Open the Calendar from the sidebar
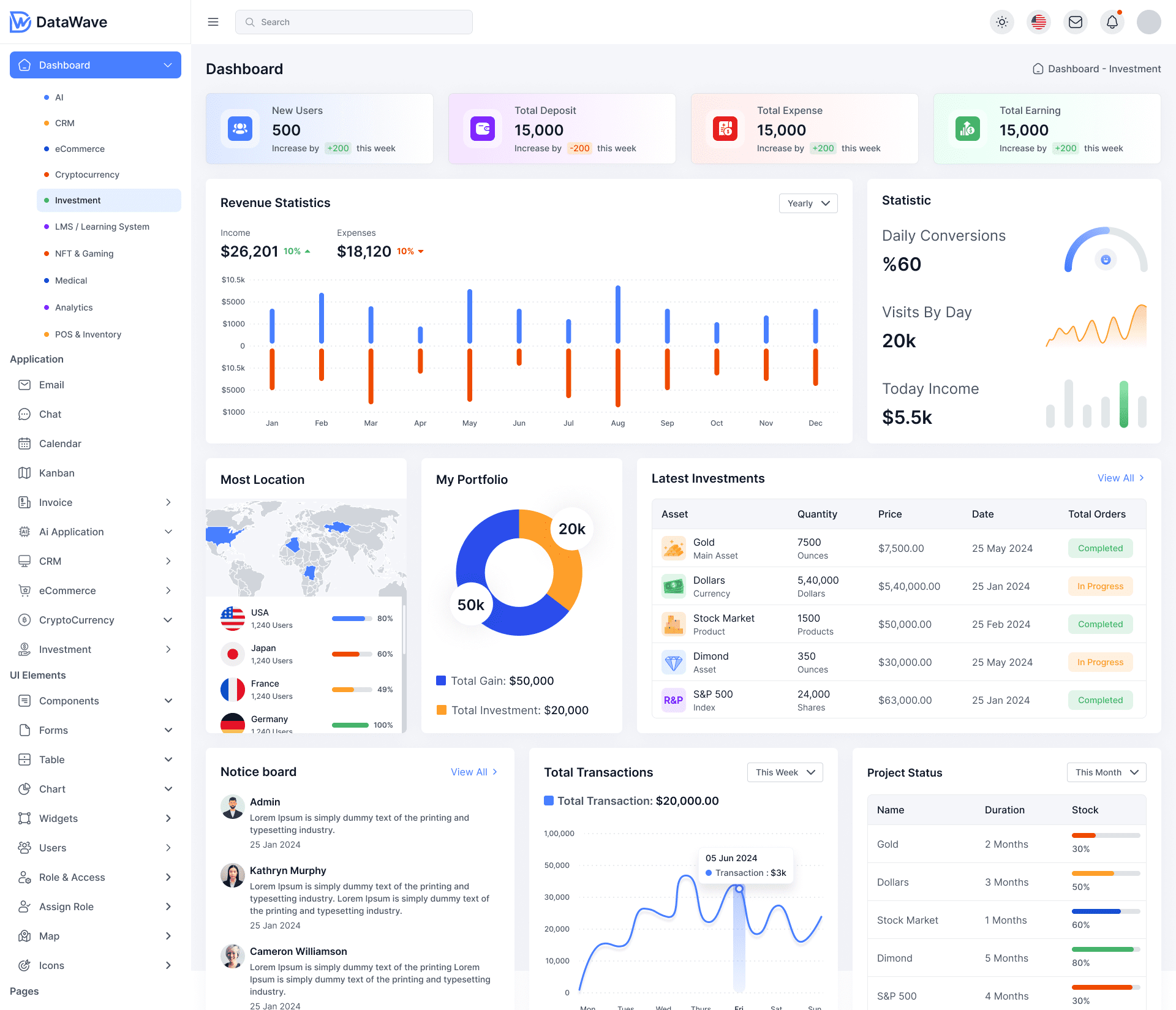Screen dimensions: 1176x1010 [x=60, y=443]
